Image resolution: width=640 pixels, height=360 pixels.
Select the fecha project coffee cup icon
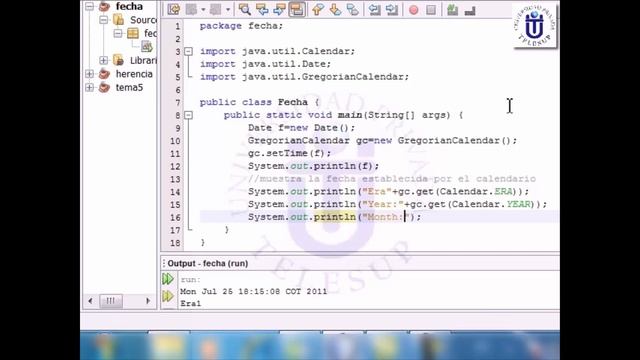[x=104, y=6]
